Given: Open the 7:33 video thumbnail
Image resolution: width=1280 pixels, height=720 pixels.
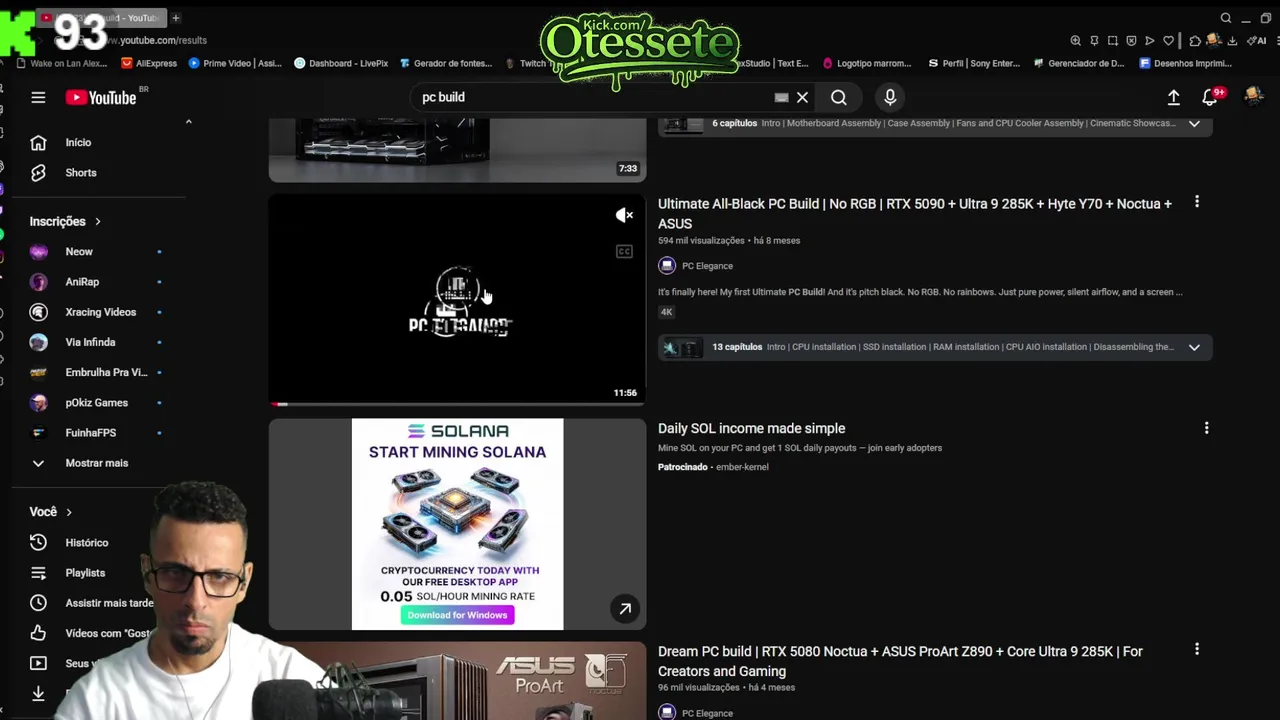Looking at the screenshot, I should click(x=457, y=149).
